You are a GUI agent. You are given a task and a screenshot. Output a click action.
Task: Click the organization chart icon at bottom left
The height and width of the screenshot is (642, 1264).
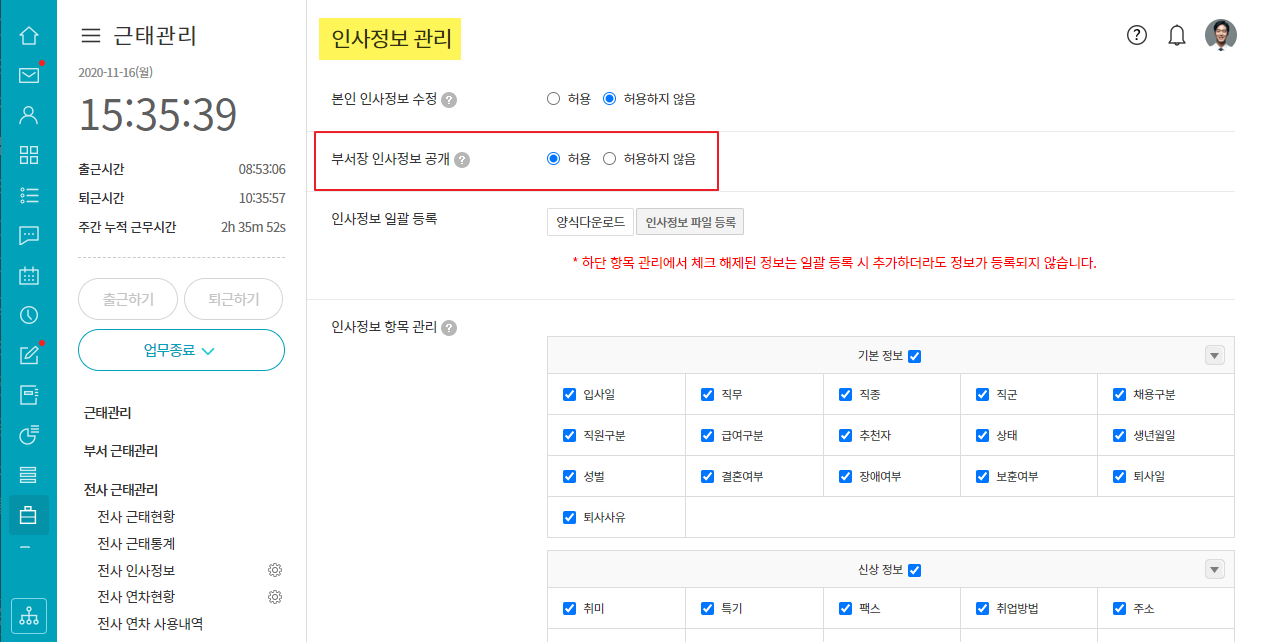(29, 616)
